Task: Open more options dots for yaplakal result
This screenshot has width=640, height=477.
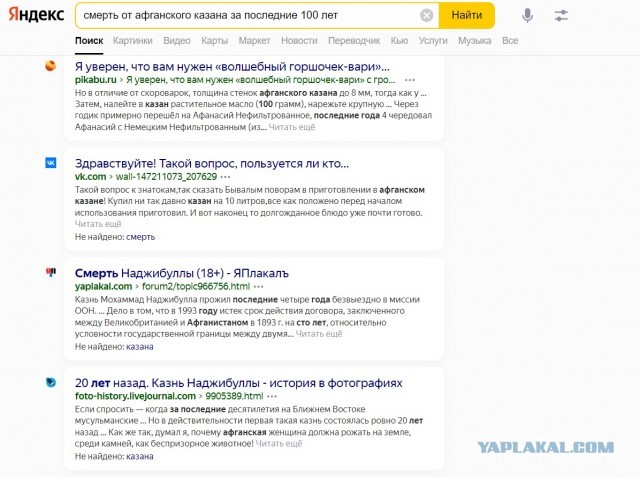Action: (x=258, y=287)
